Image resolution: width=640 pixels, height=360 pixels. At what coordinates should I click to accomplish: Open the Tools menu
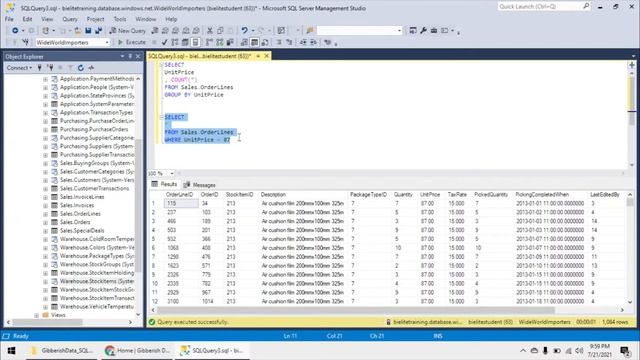click(120, 19)
